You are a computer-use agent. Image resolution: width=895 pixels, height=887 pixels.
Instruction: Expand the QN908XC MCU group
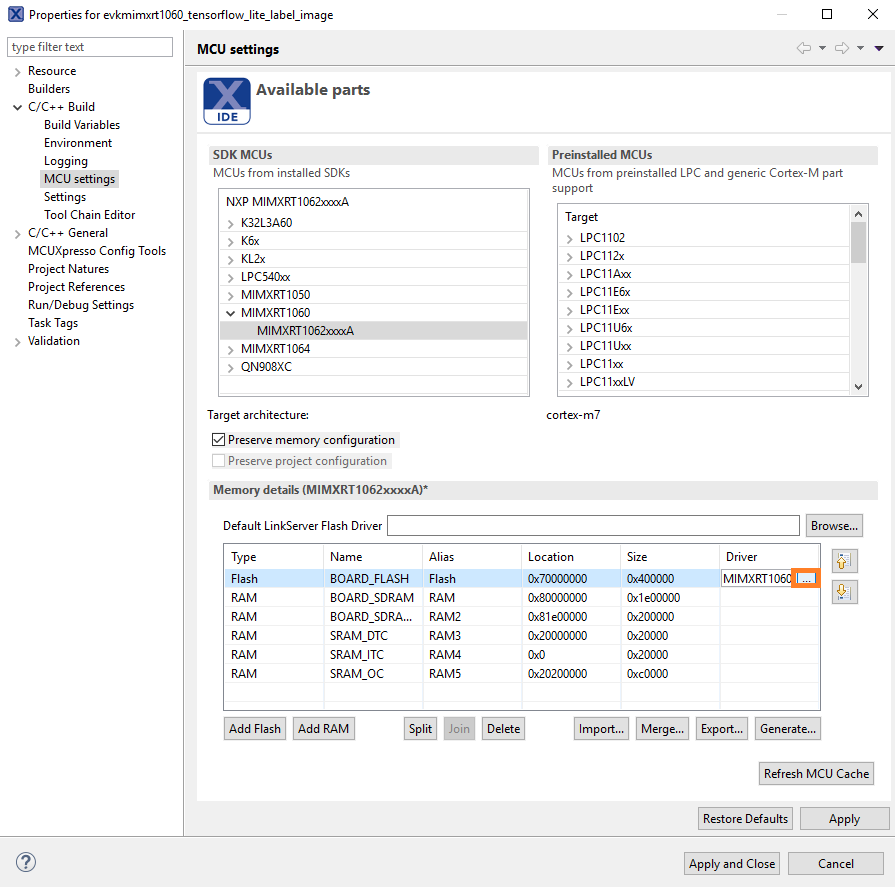click(x=231, y=367)
